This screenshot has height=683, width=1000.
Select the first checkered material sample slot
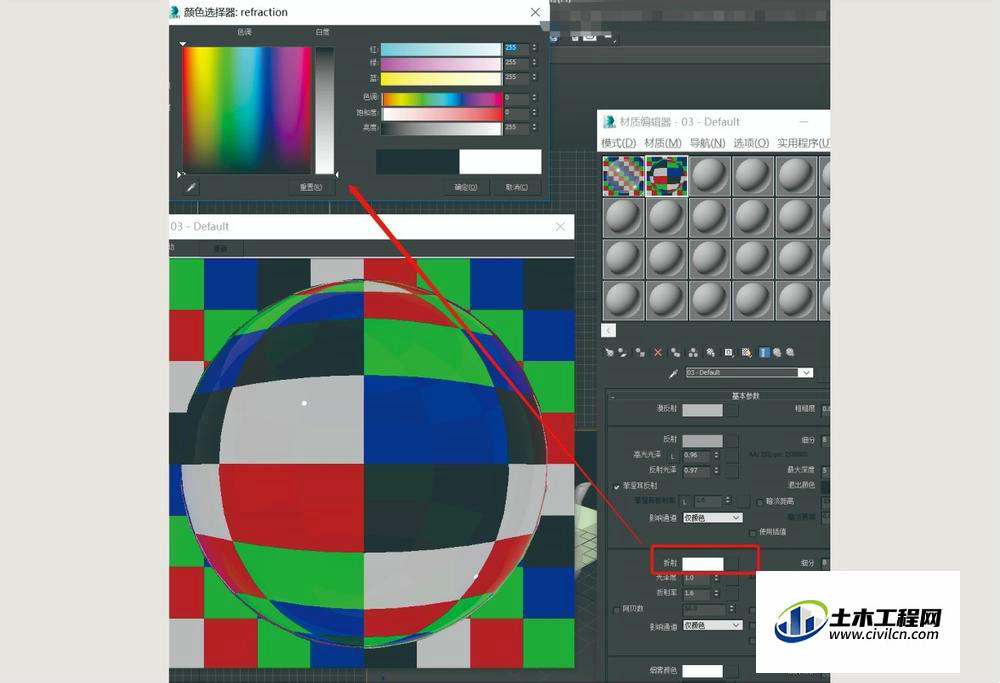(x=623, y=176)
